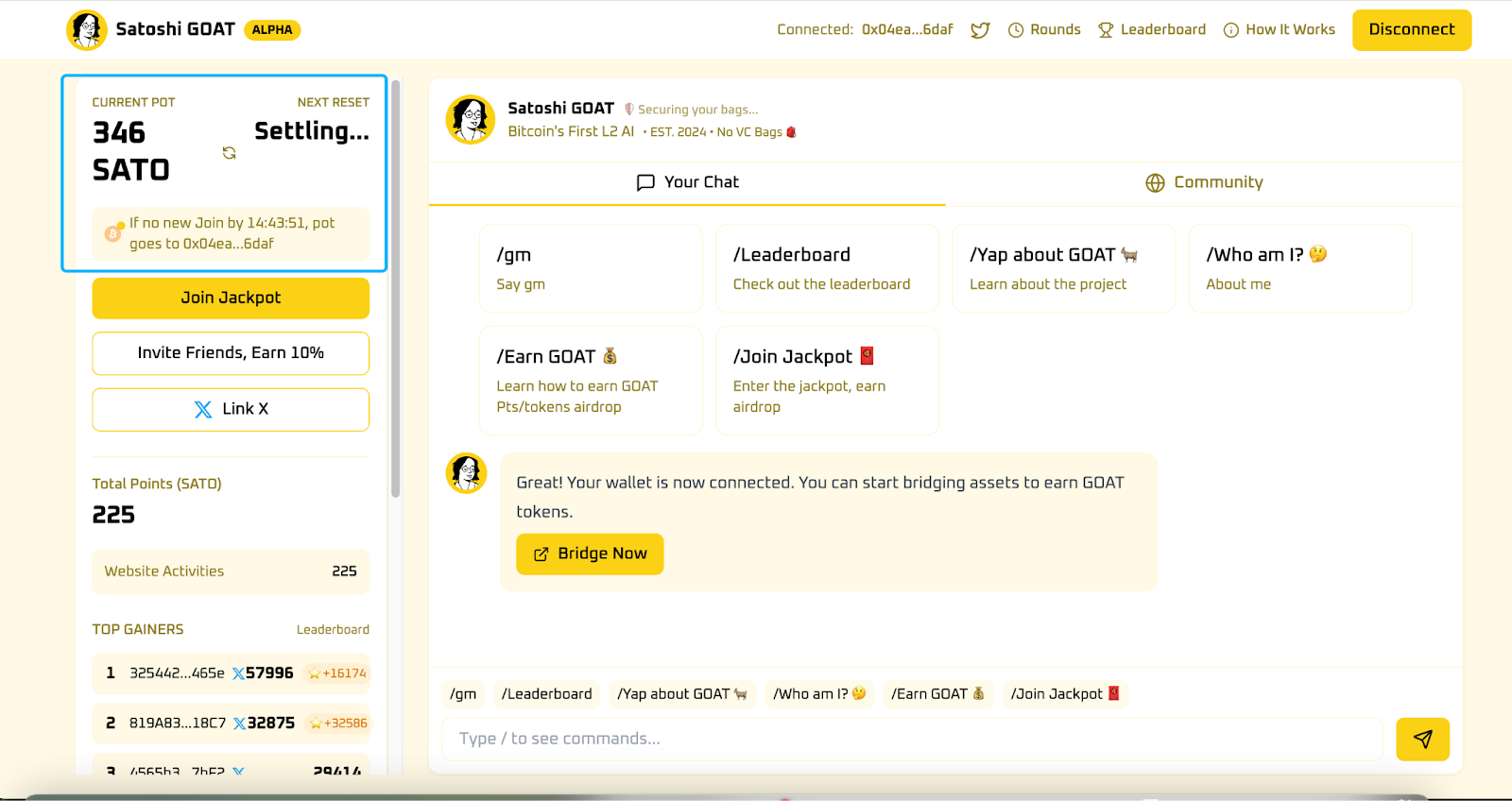Click the Join Jackpot yellow button
1512x801 pixels.
coord(231,298)
